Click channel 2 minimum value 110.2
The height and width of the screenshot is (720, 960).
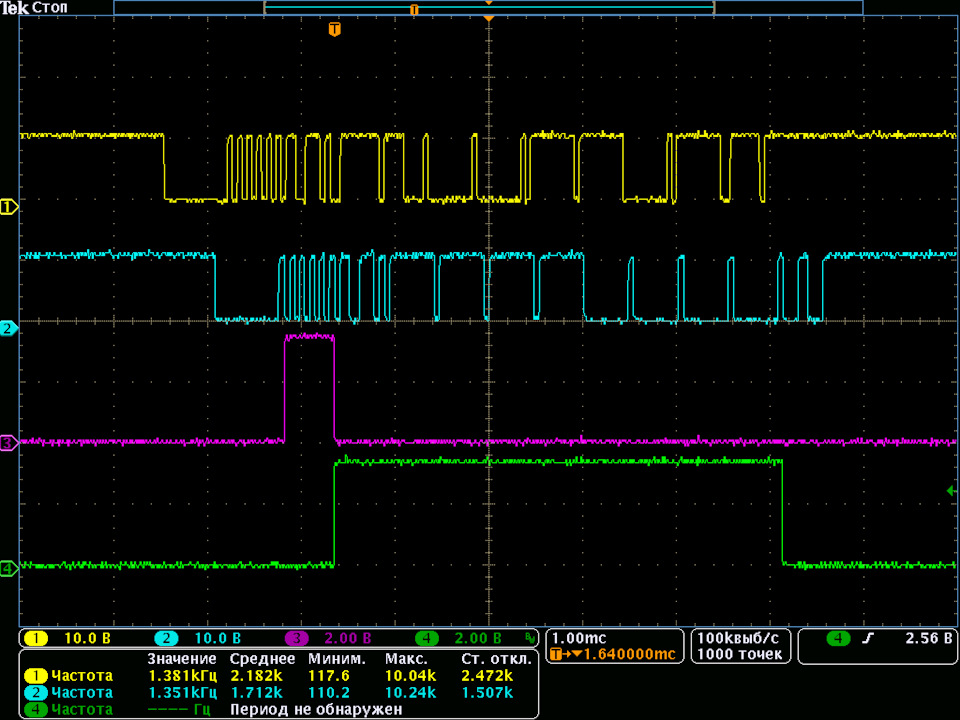click(329, 692)
